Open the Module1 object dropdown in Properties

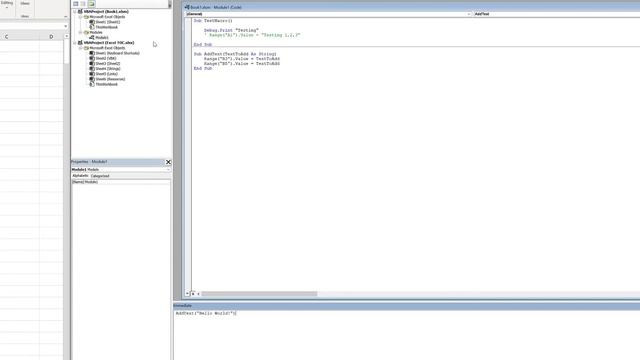(x=168, y=169)
